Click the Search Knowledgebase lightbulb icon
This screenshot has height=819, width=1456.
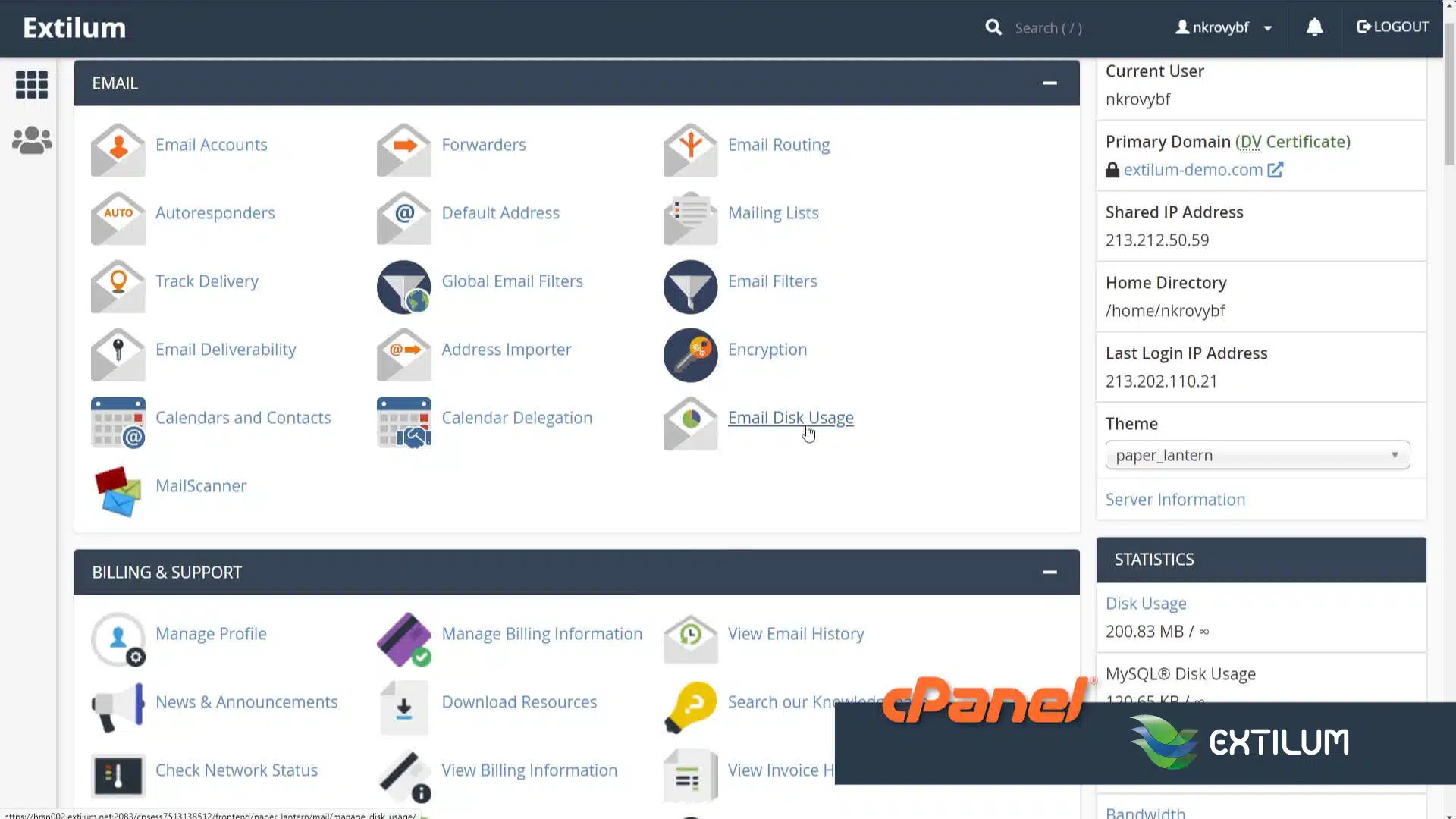tap(690, 707)
